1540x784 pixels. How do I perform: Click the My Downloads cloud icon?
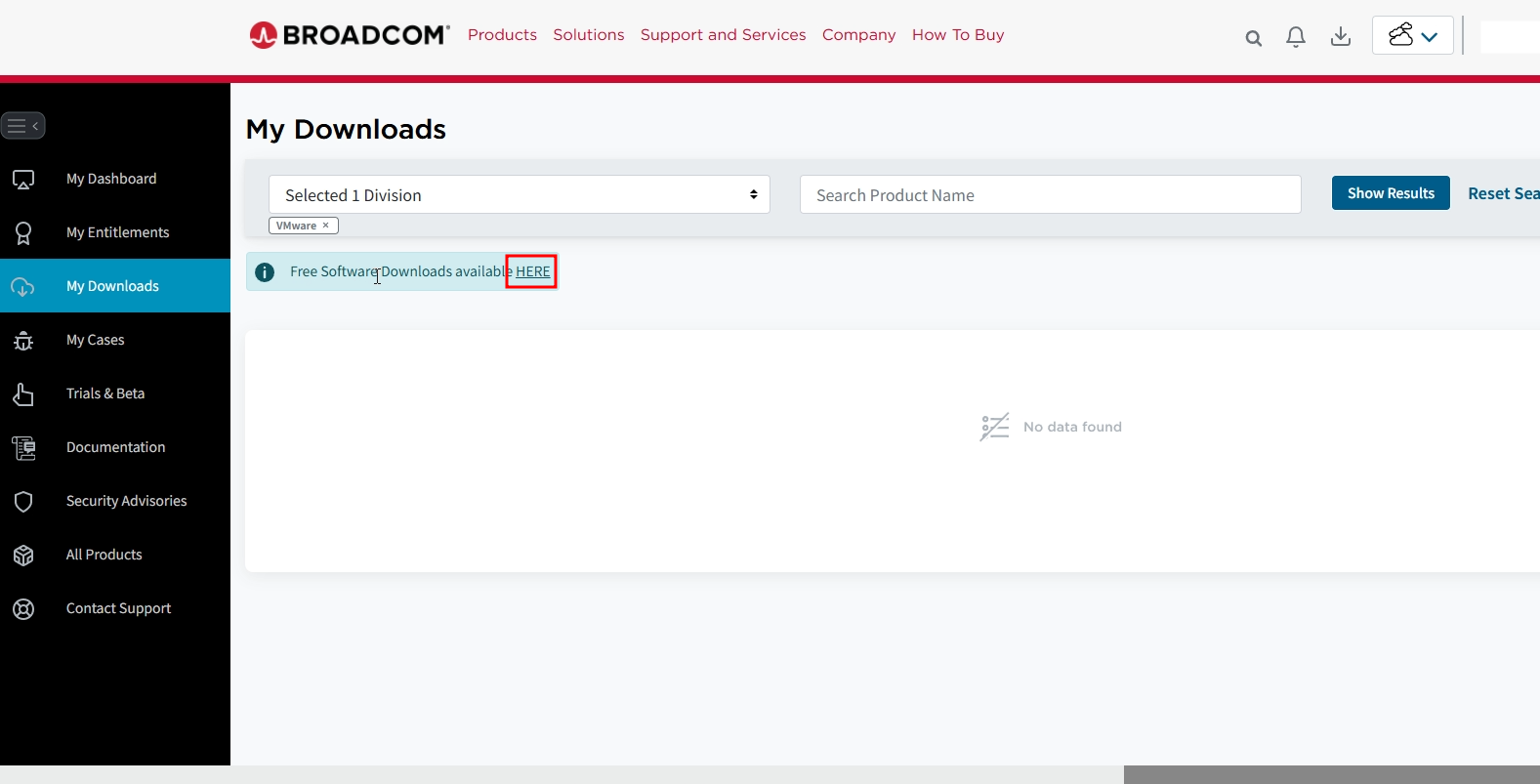(x=23, y=287)
